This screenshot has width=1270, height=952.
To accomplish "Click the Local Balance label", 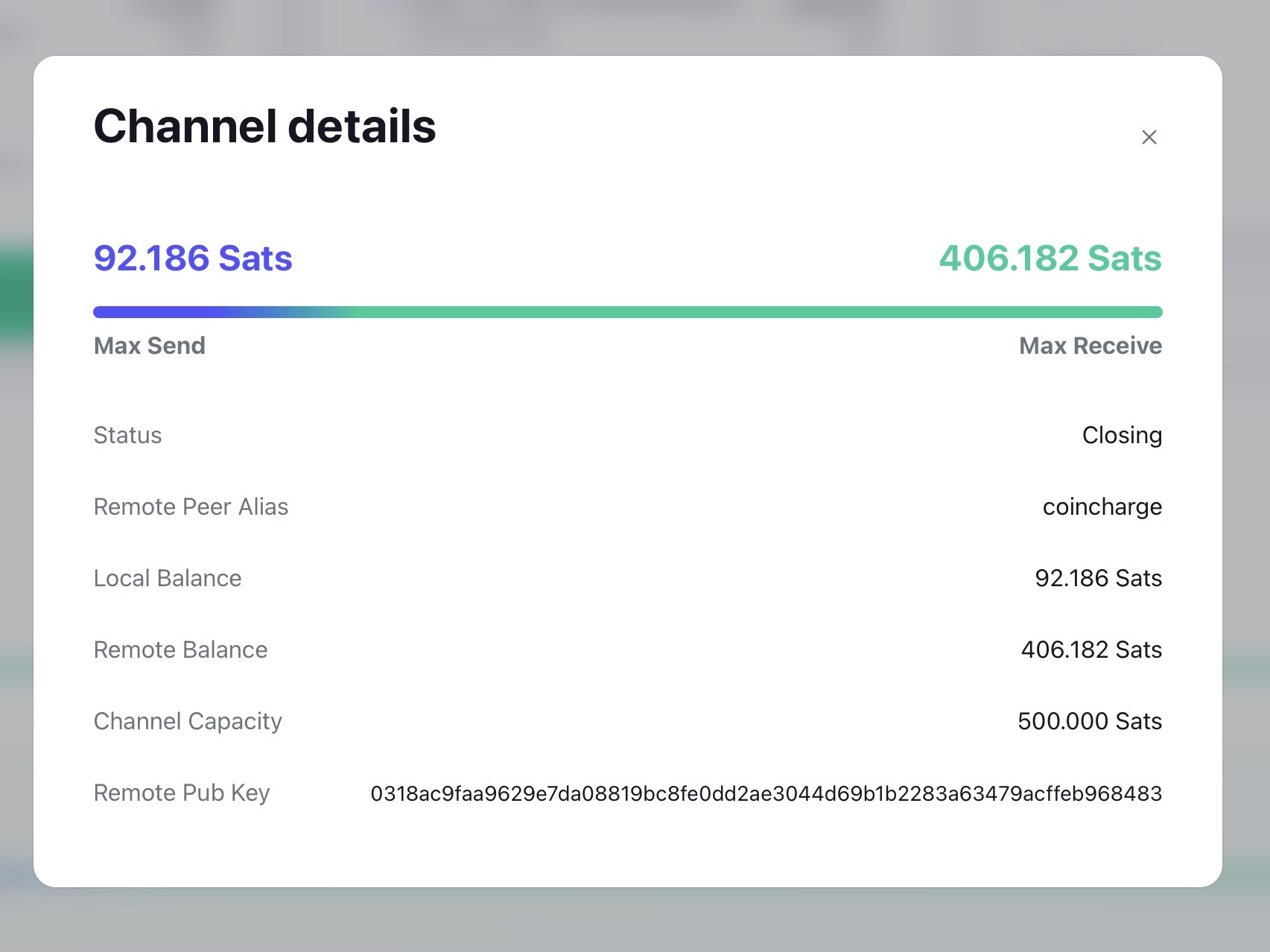I will pyautogui.click(x=168, y=578).
